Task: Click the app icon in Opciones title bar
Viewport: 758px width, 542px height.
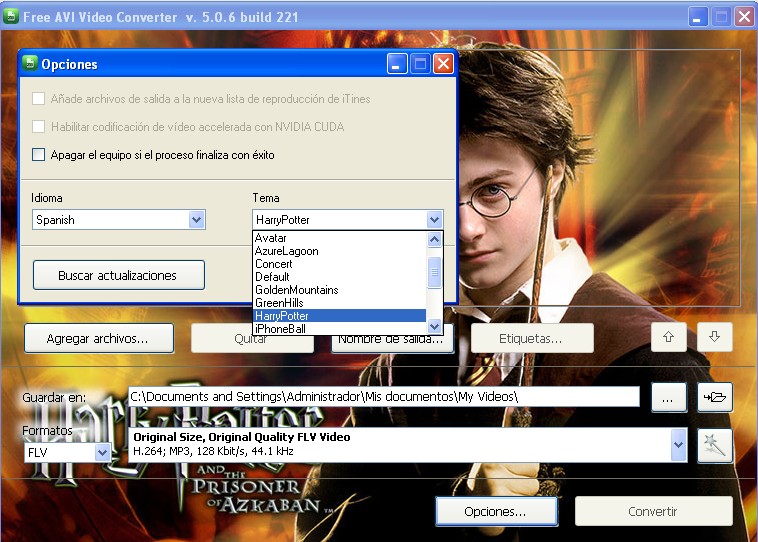Action: pyautogui.click(x=30, y=63)
